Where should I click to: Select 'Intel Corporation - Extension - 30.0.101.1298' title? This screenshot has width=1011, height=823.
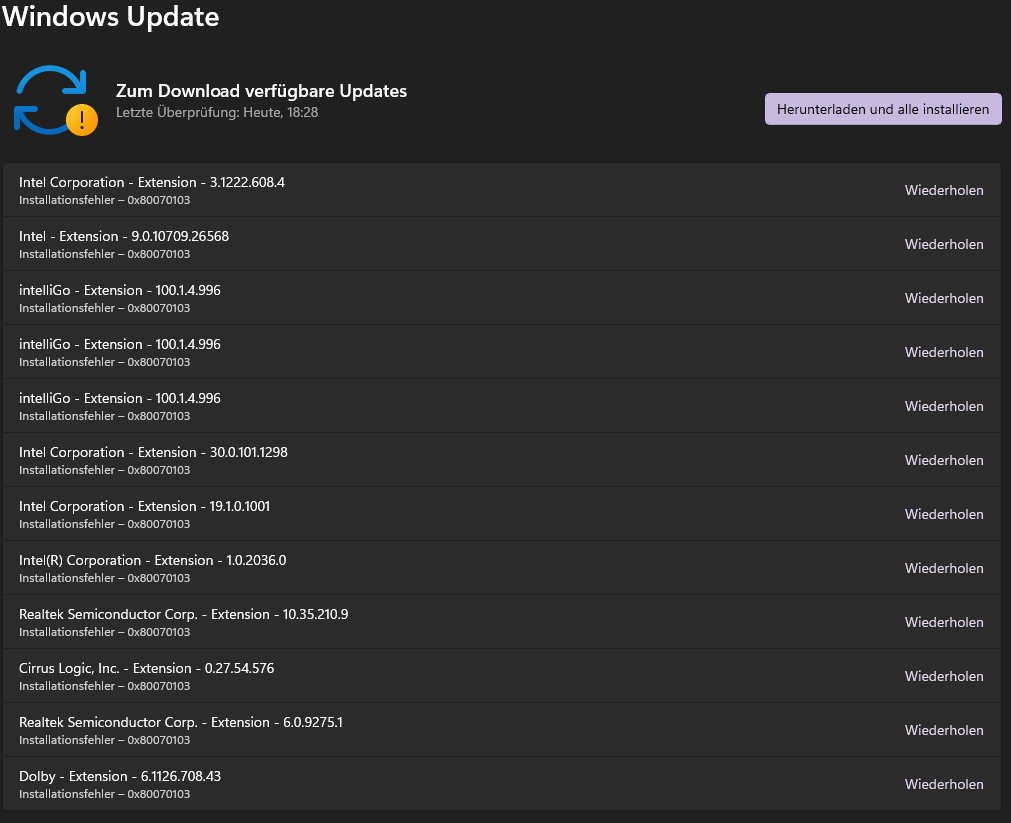[153, 452]
